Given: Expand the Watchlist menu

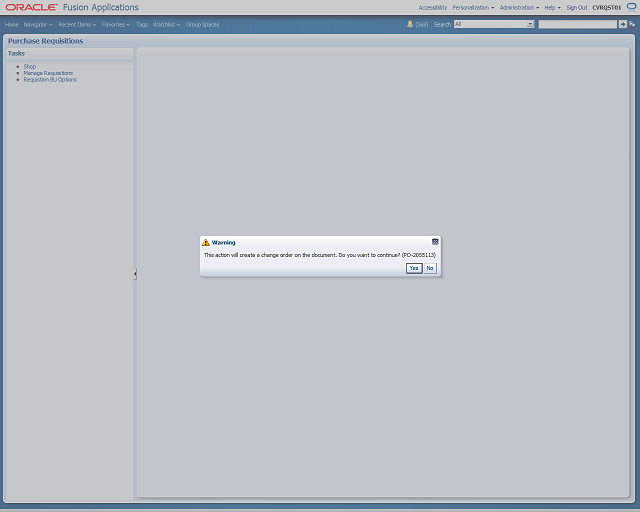Looking at the screenshot, I should (167, 24).
